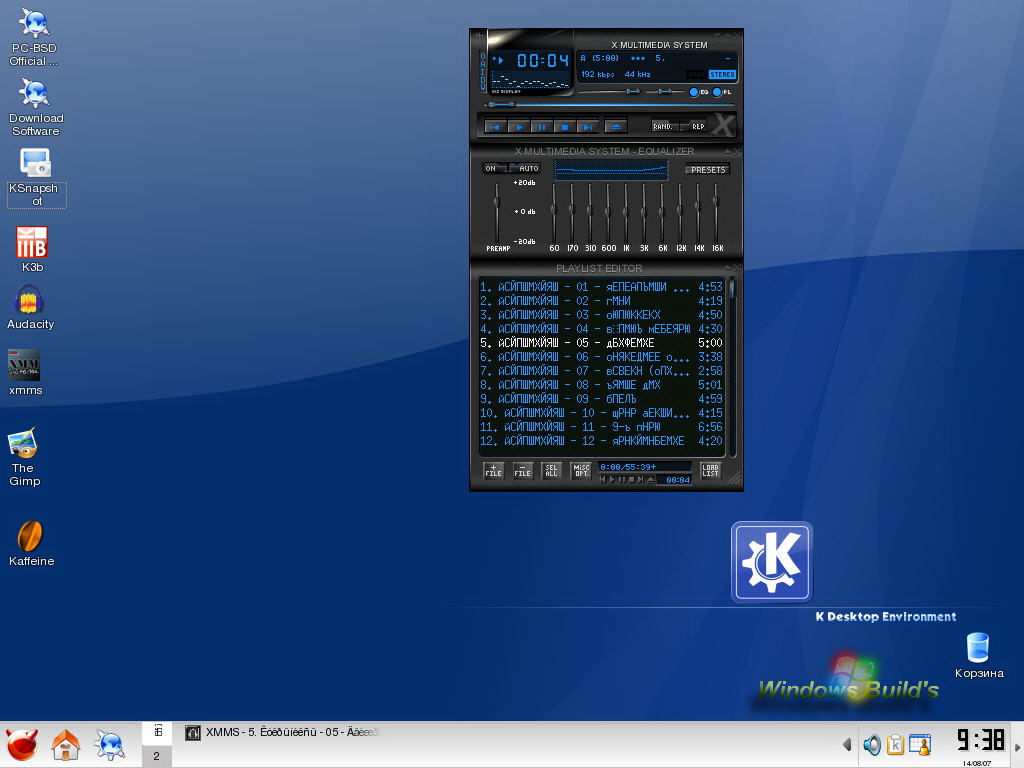
Task: Click the 60 Hz equalizer band slider
Action: [x=554, y=213]
